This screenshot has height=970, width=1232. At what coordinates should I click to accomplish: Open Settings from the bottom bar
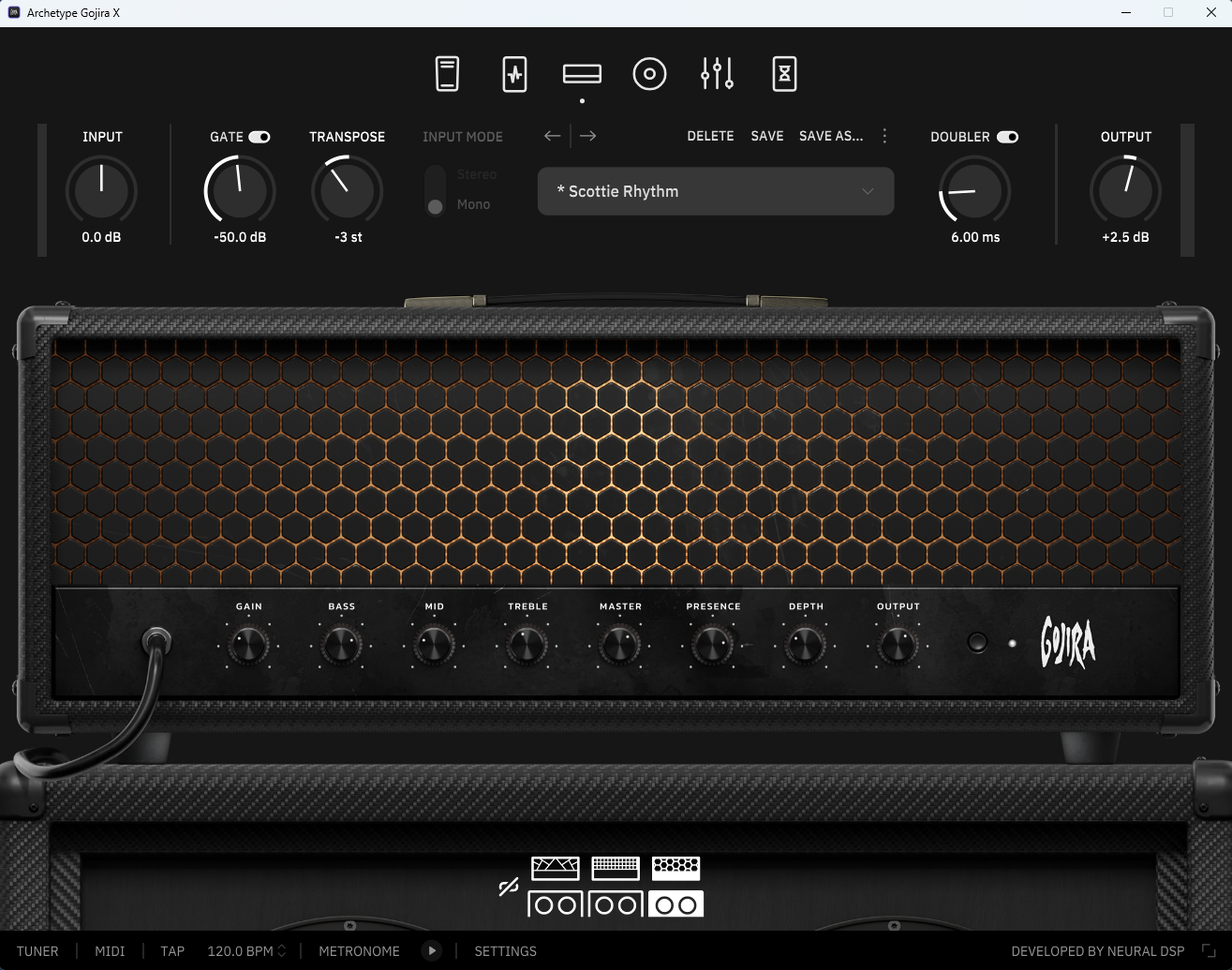point(505,951)
